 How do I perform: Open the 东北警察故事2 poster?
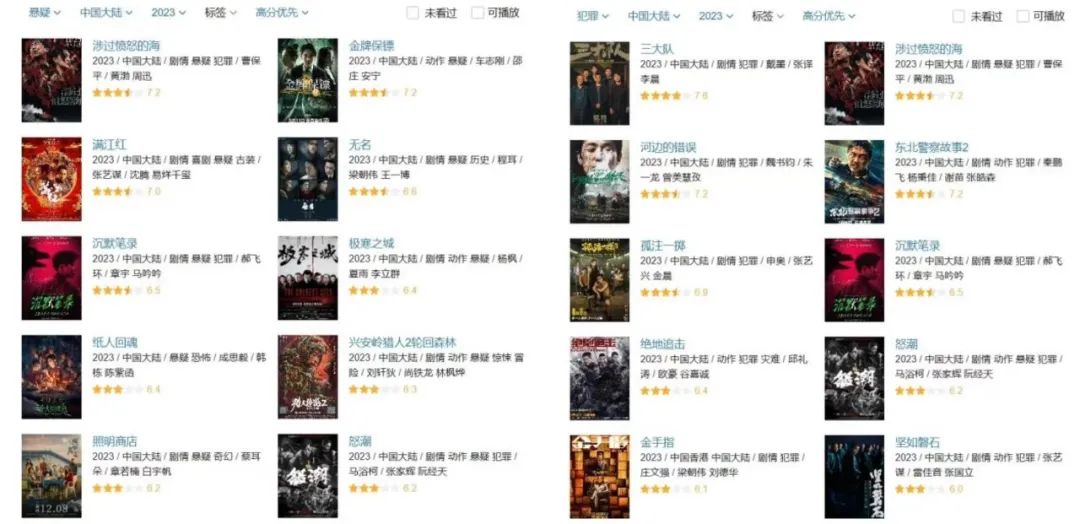(x=854, y=182)
